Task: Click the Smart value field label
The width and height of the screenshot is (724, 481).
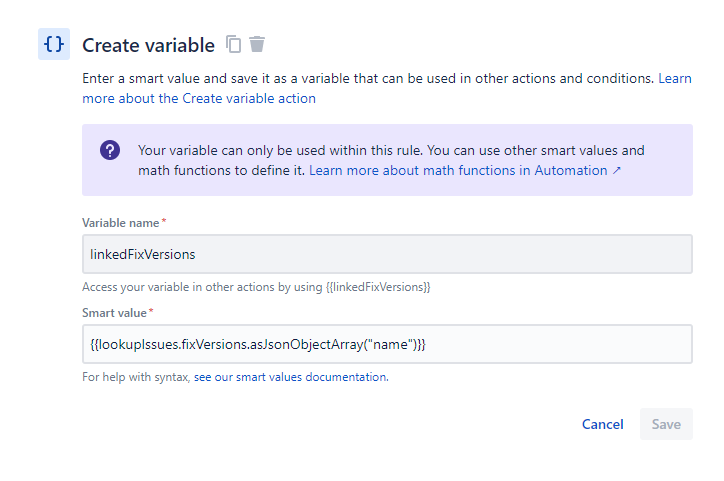Action: (x=114, y=313)
